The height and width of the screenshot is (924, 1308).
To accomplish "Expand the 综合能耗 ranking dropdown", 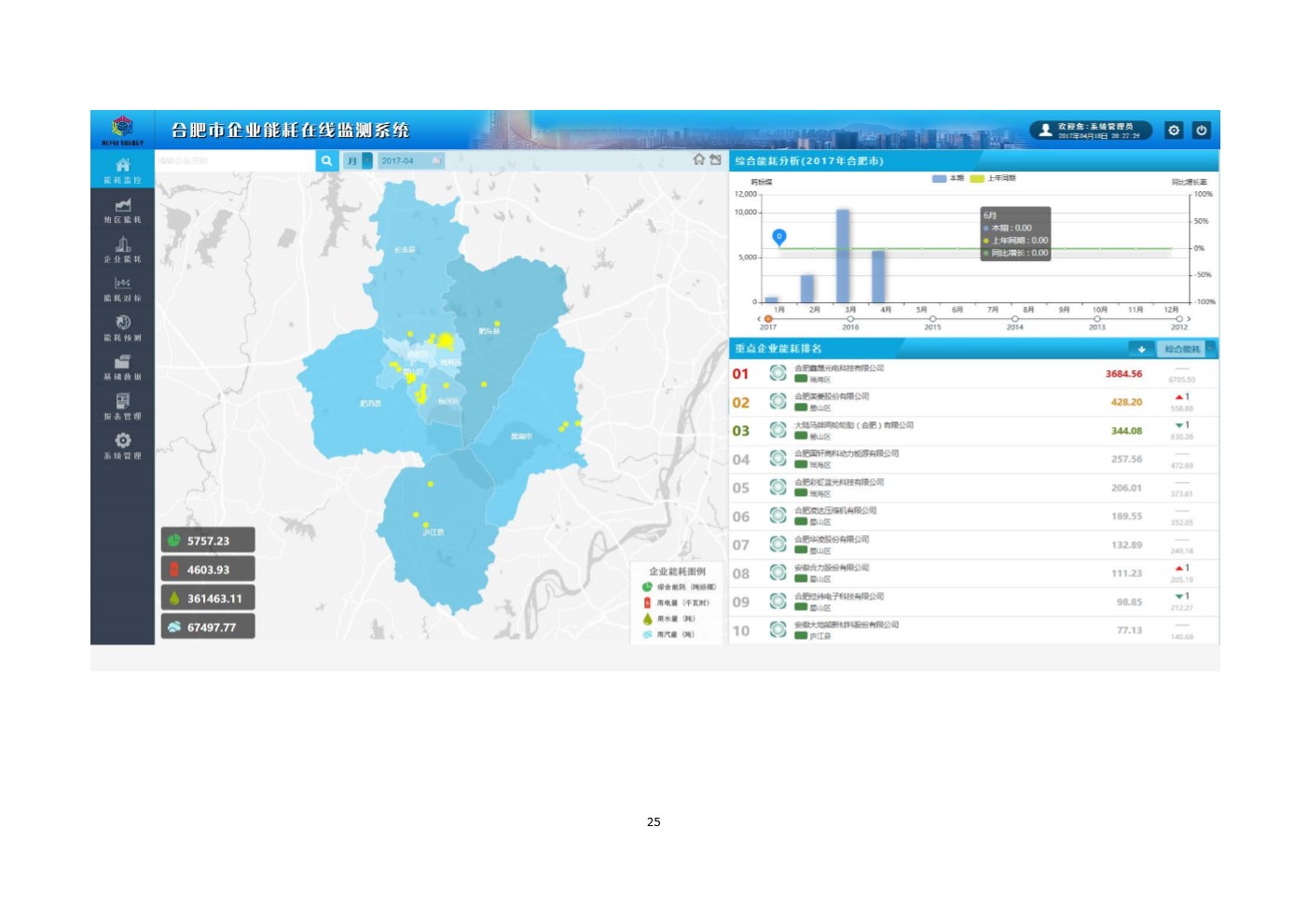I will pos(1187,349).
